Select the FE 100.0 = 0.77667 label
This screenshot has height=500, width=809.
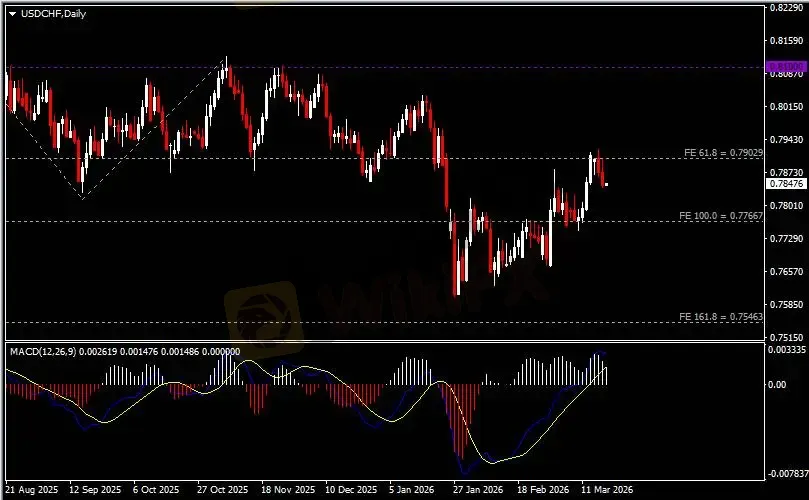pos(721,216)
